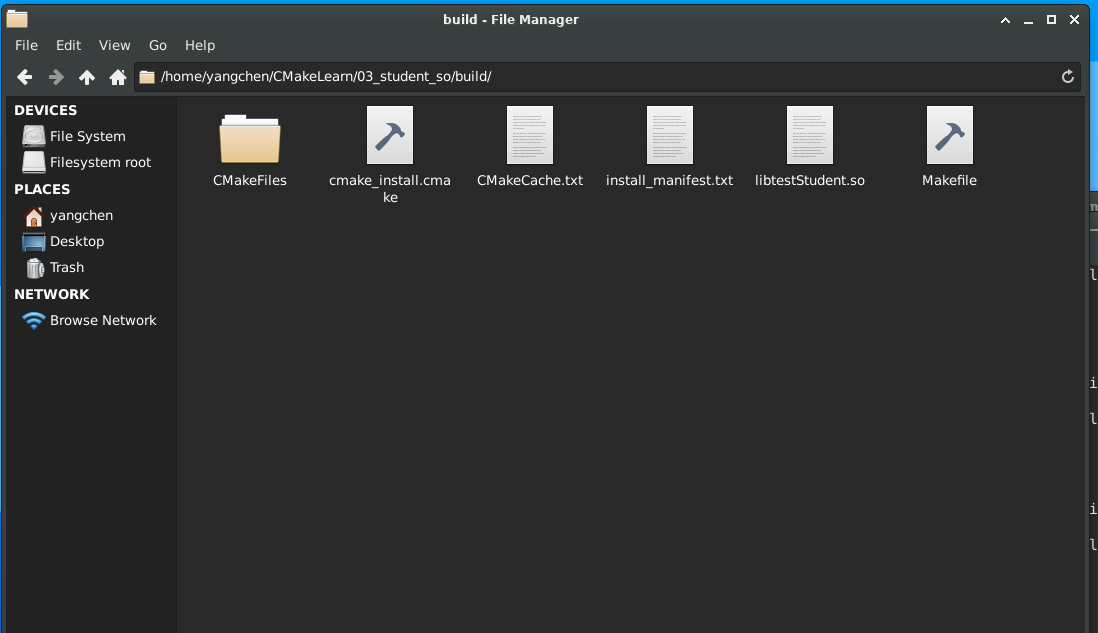Browse Network in sidebar
This screenshot has width=1098, height=633.
(103, 320)
